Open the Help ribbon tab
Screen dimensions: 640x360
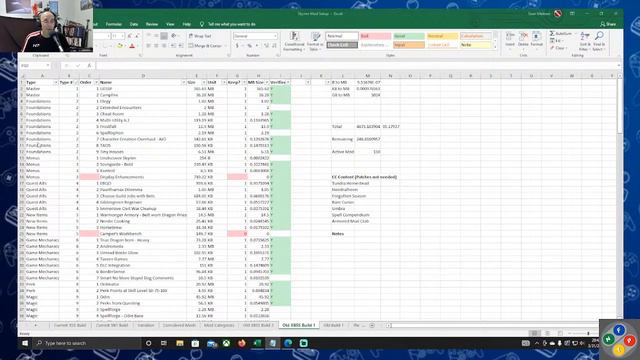187,24
